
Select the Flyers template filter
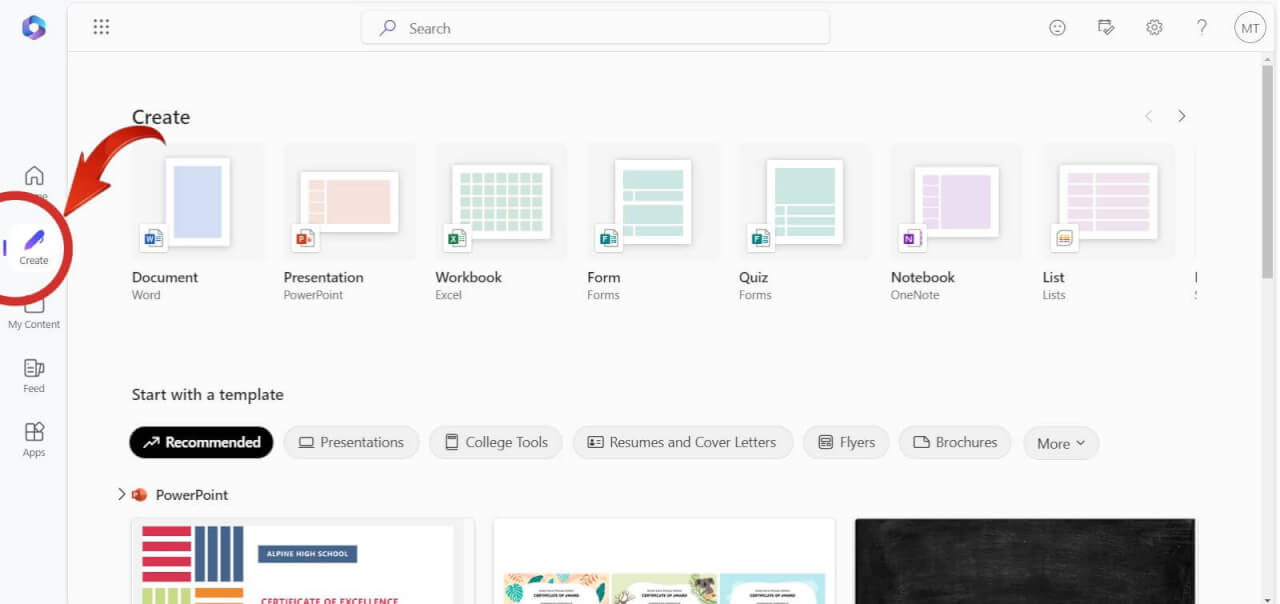pos(846,442)
